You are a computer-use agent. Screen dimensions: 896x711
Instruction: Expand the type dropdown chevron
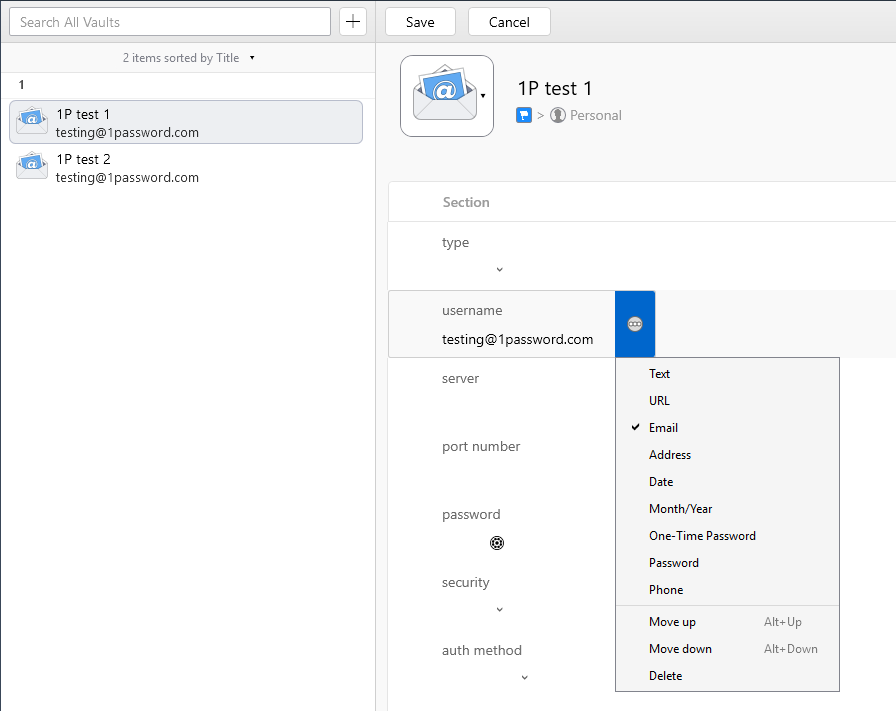[x=499, y=269]
